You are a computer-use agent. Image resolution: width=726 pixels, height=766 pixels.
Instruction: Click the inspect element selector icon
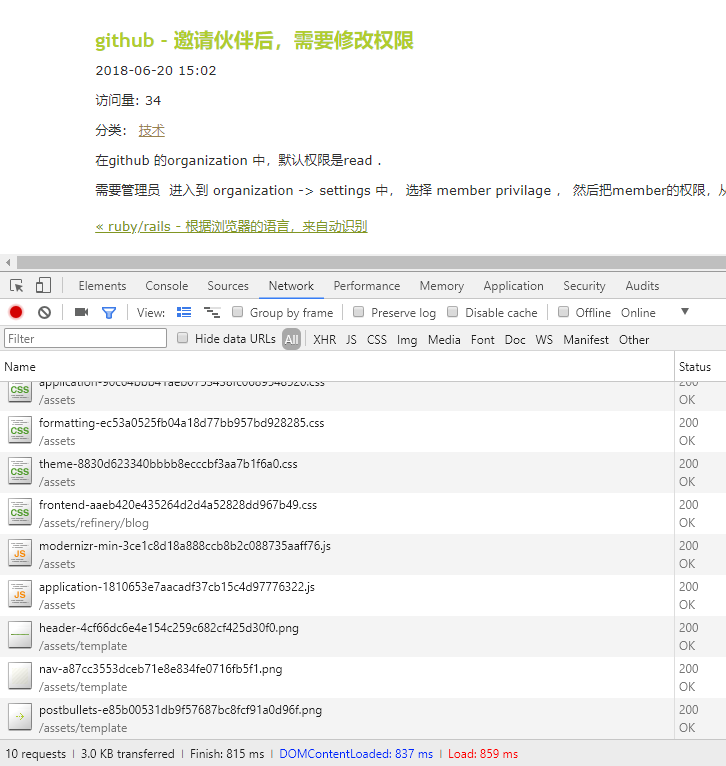point(17,286)
